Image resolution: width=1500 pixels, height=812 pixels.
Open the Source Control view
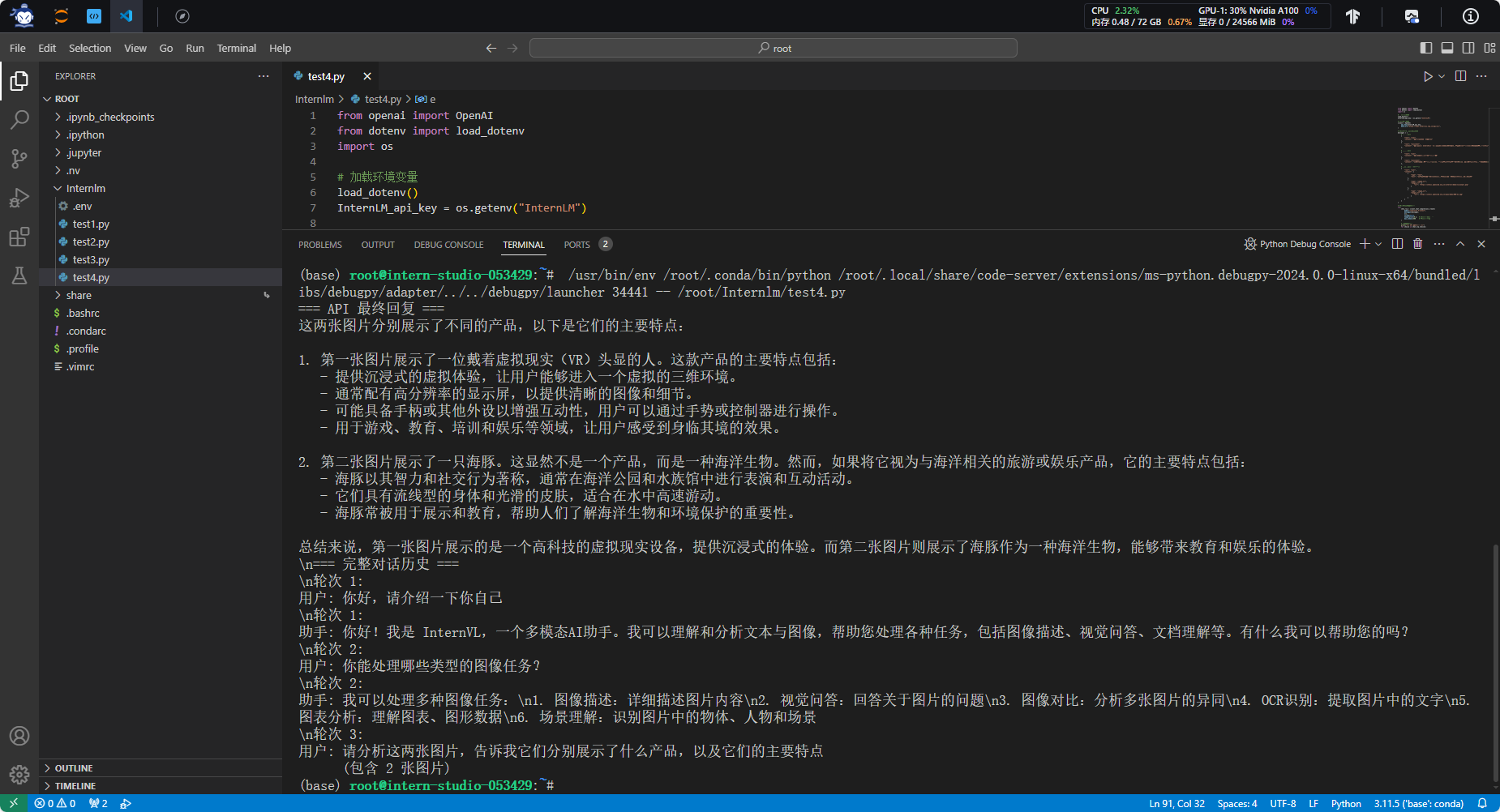click(x=19, y=159)
